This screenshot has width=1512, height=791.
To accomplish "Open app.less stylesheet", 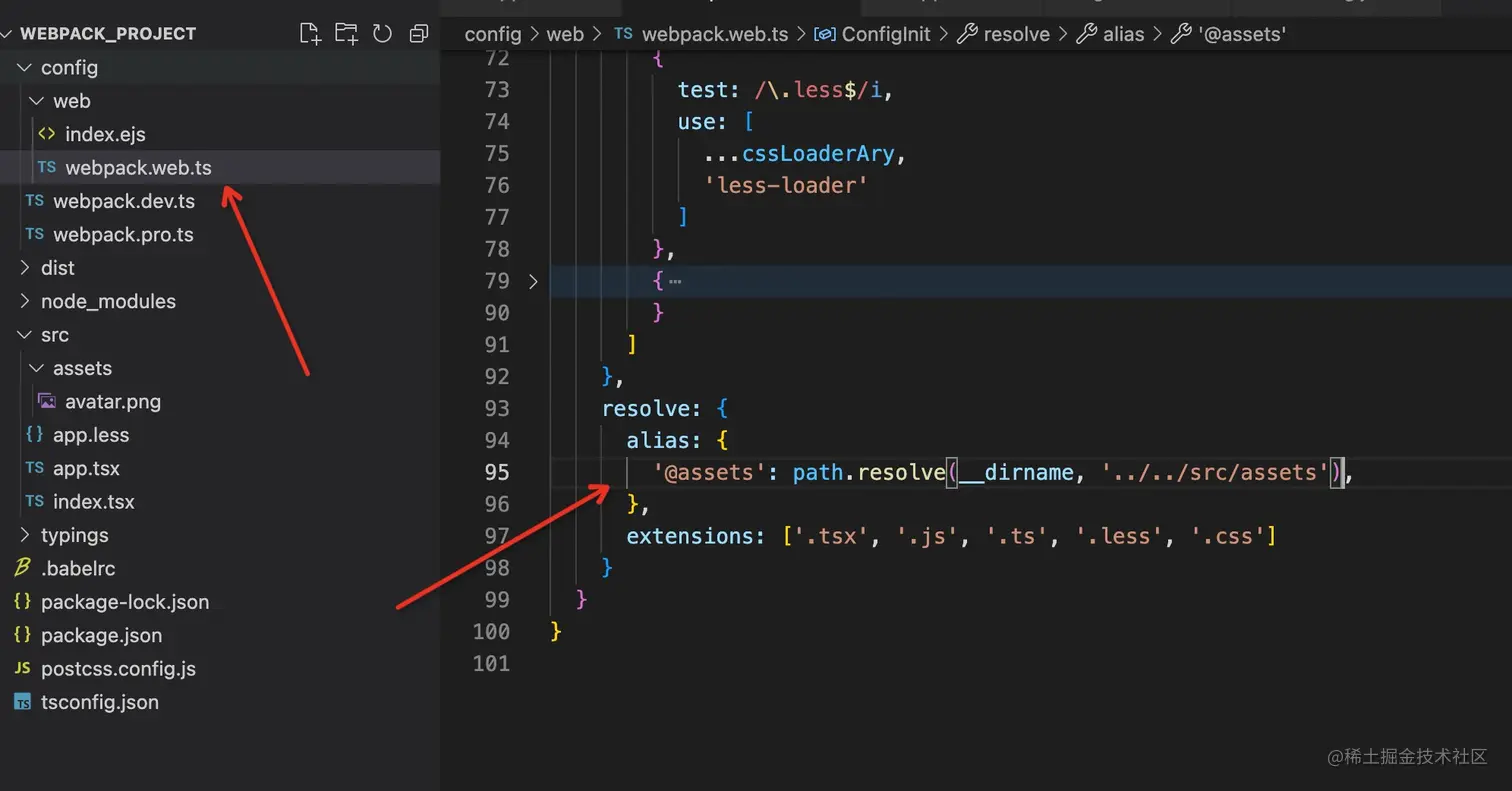I will click(91, 435).
